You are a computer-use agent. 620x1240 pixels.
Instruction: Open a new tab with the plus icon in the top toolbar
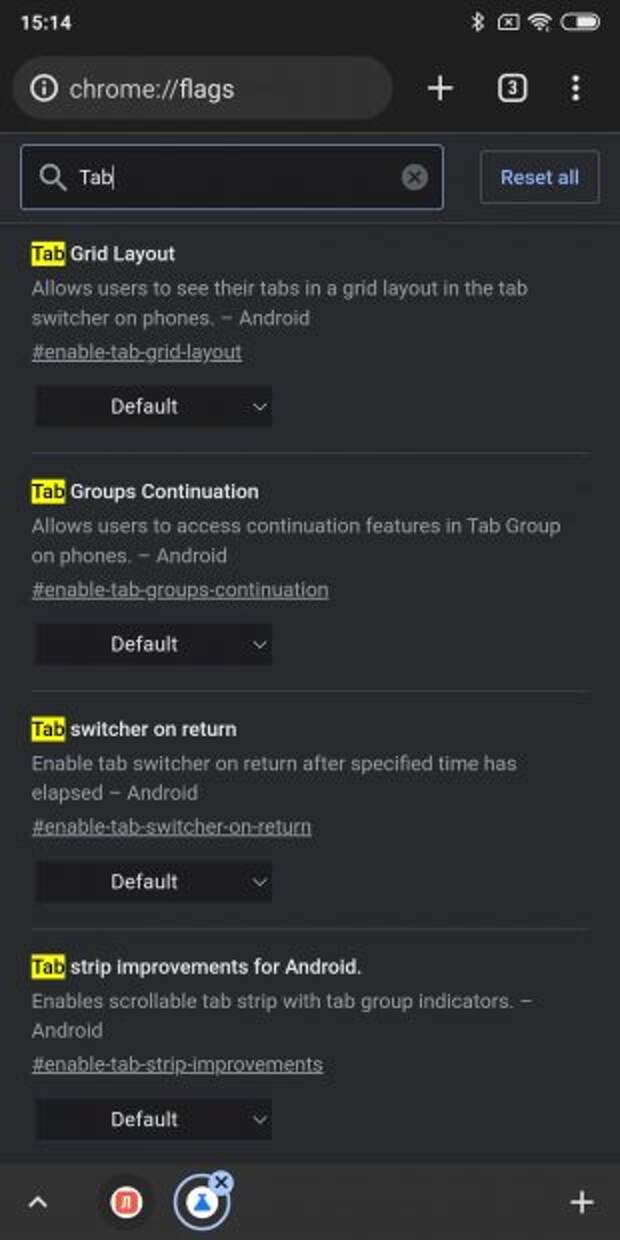[440, 88]
